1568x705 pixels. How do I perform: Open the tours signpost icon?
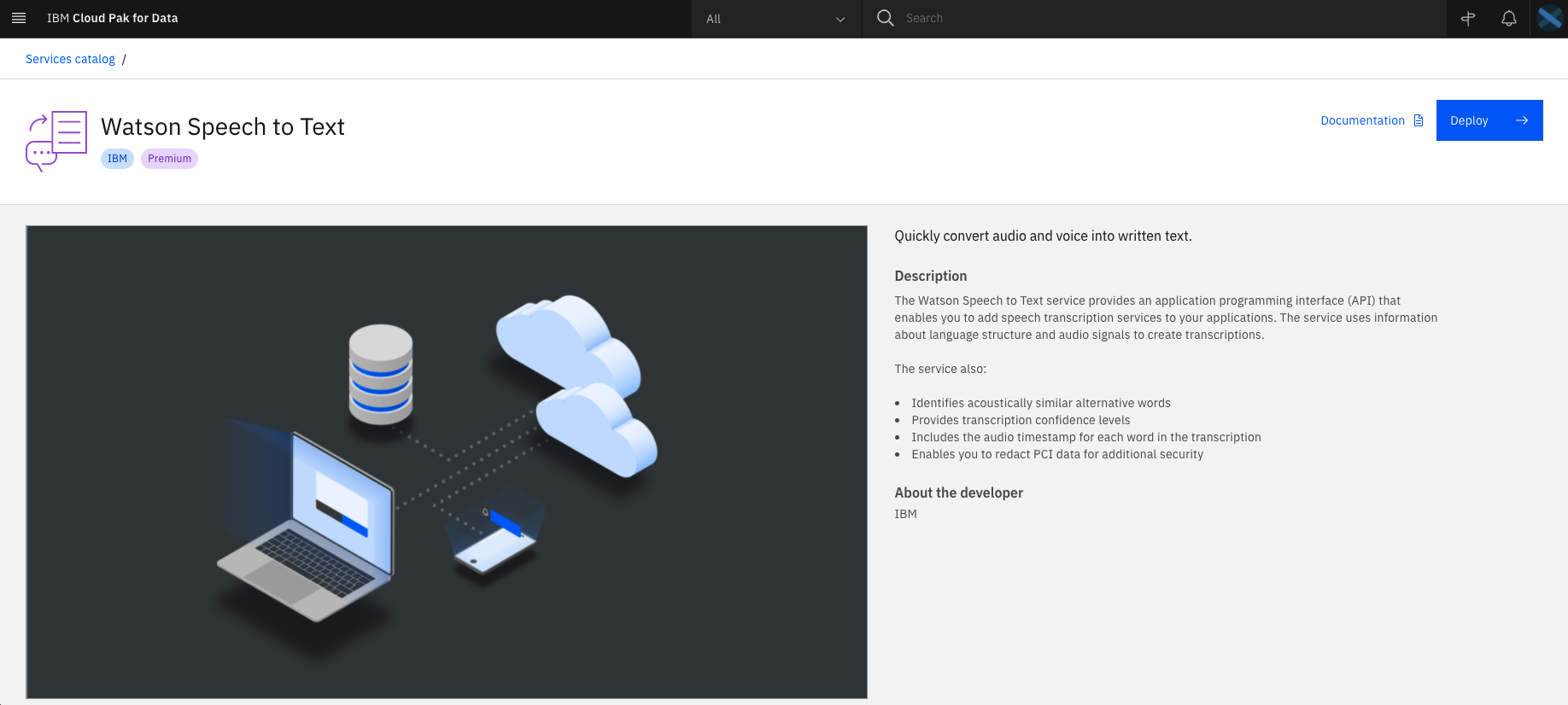(1468, 19)
